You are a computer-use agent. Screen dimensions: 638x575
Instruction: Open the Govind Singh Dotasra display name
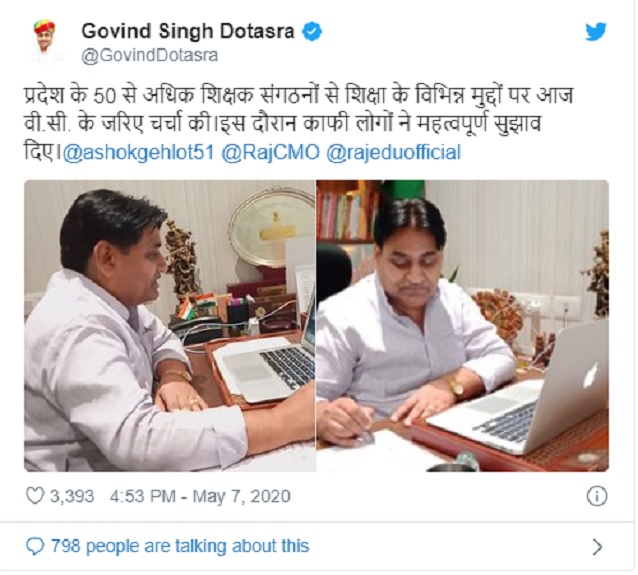(188, 31)
